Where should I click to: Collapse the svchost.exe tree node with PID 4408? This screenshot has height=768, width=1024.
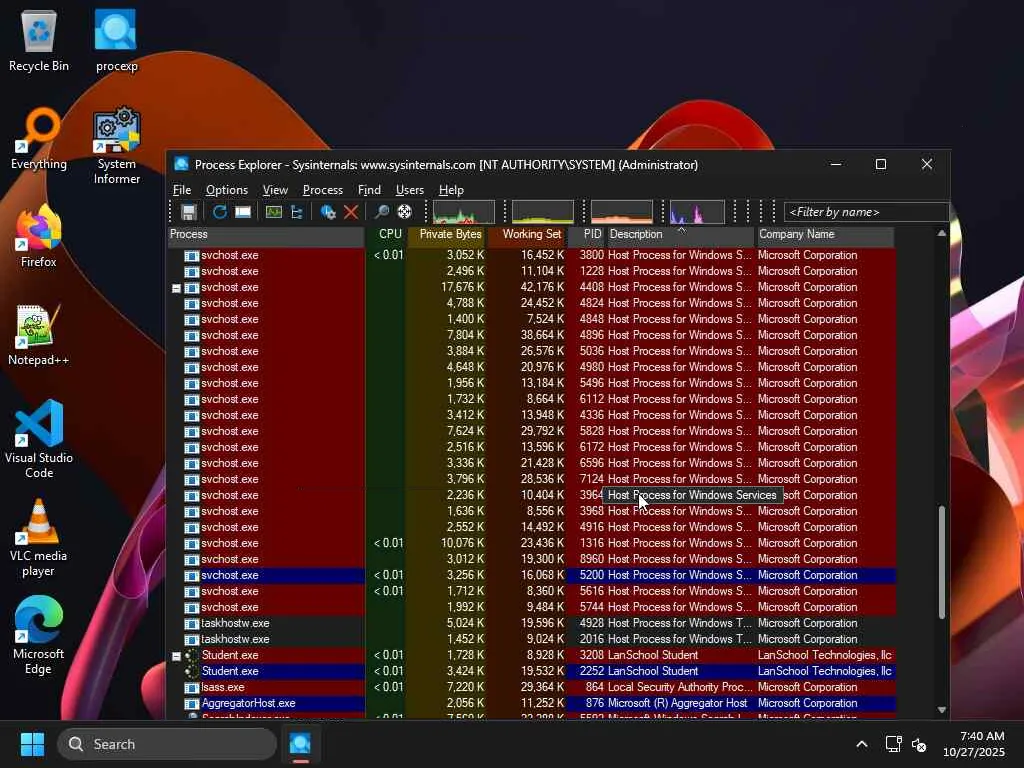point(176,288)
